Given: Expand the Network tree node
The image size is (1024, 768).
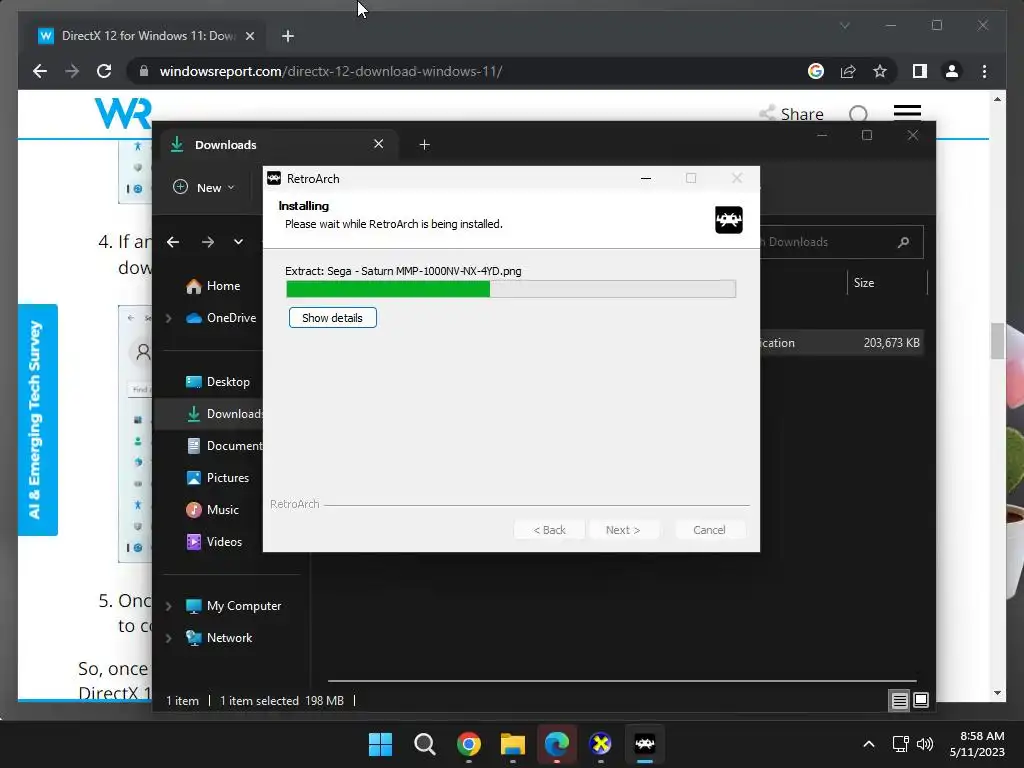Looking at the screenshot, I should 168,638.
